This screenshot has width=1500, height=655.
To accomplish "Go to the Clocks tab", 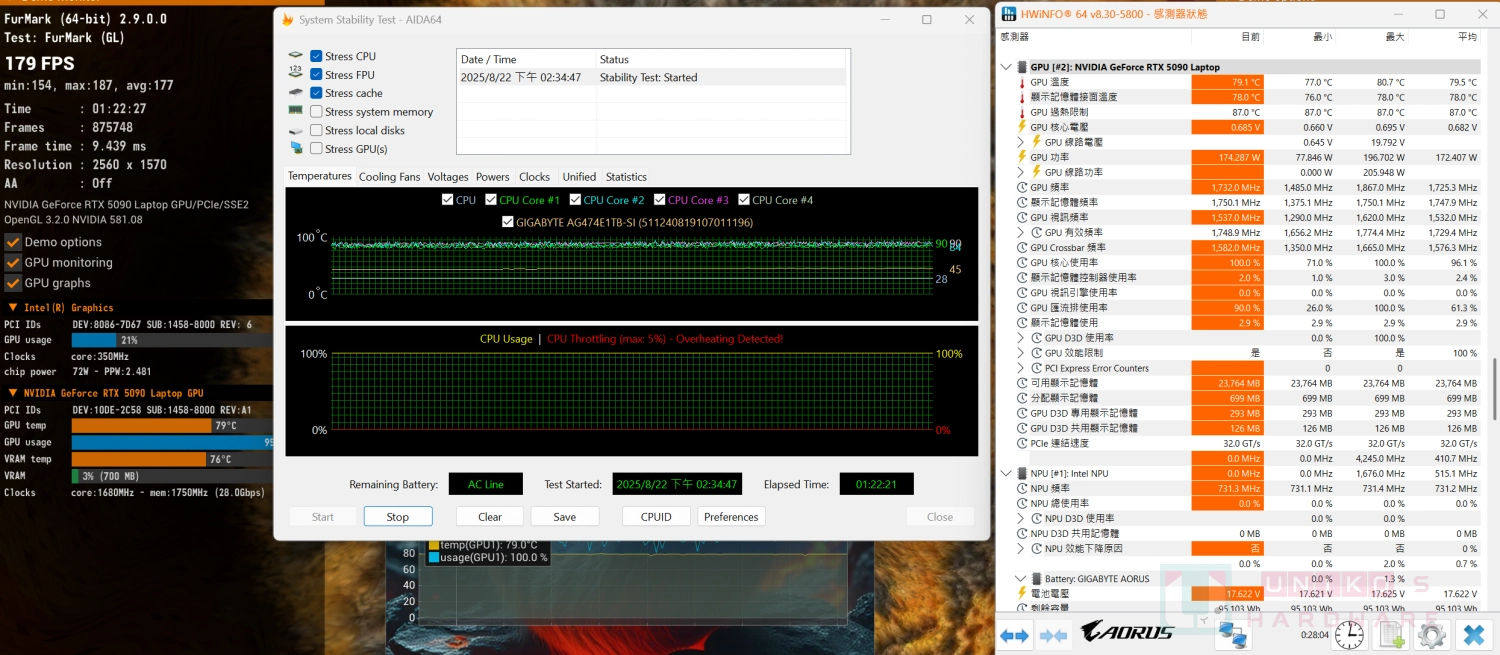I will pos(534,177).
